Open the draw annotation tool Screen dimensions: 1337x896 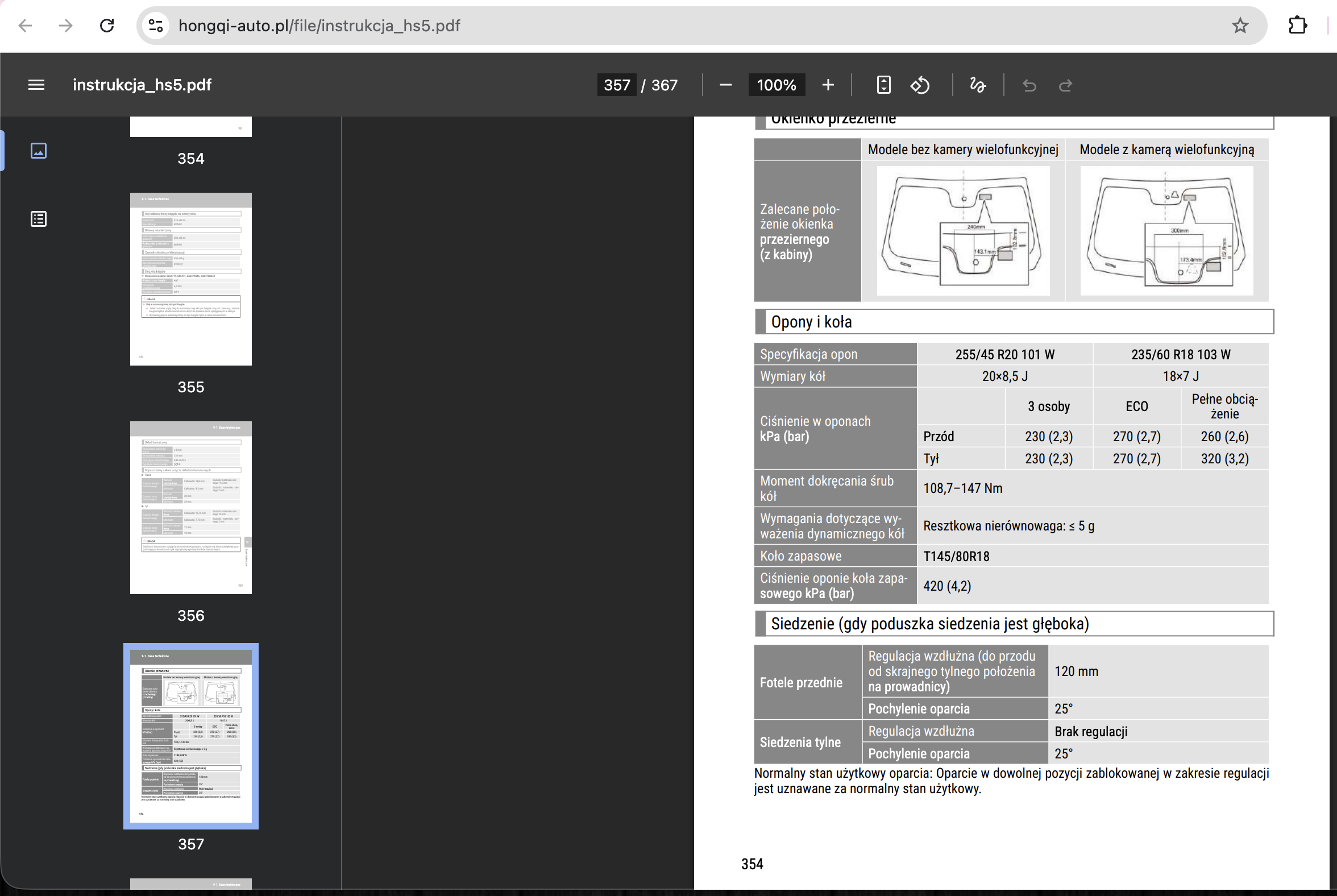coord(978,85)
